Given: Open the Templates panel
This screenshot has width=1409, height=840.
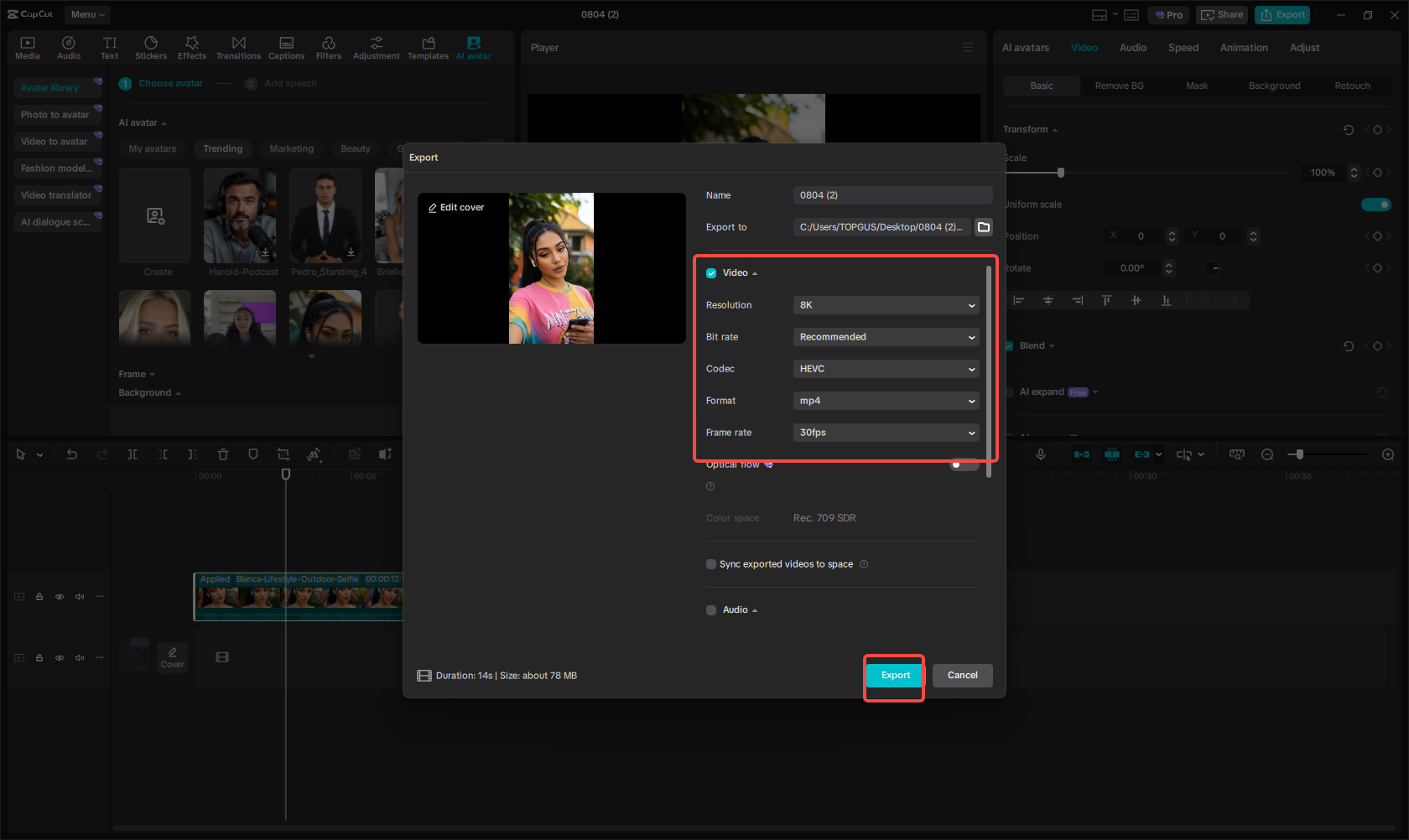Looking at the screenshot, I should click(x=428, y=46).
